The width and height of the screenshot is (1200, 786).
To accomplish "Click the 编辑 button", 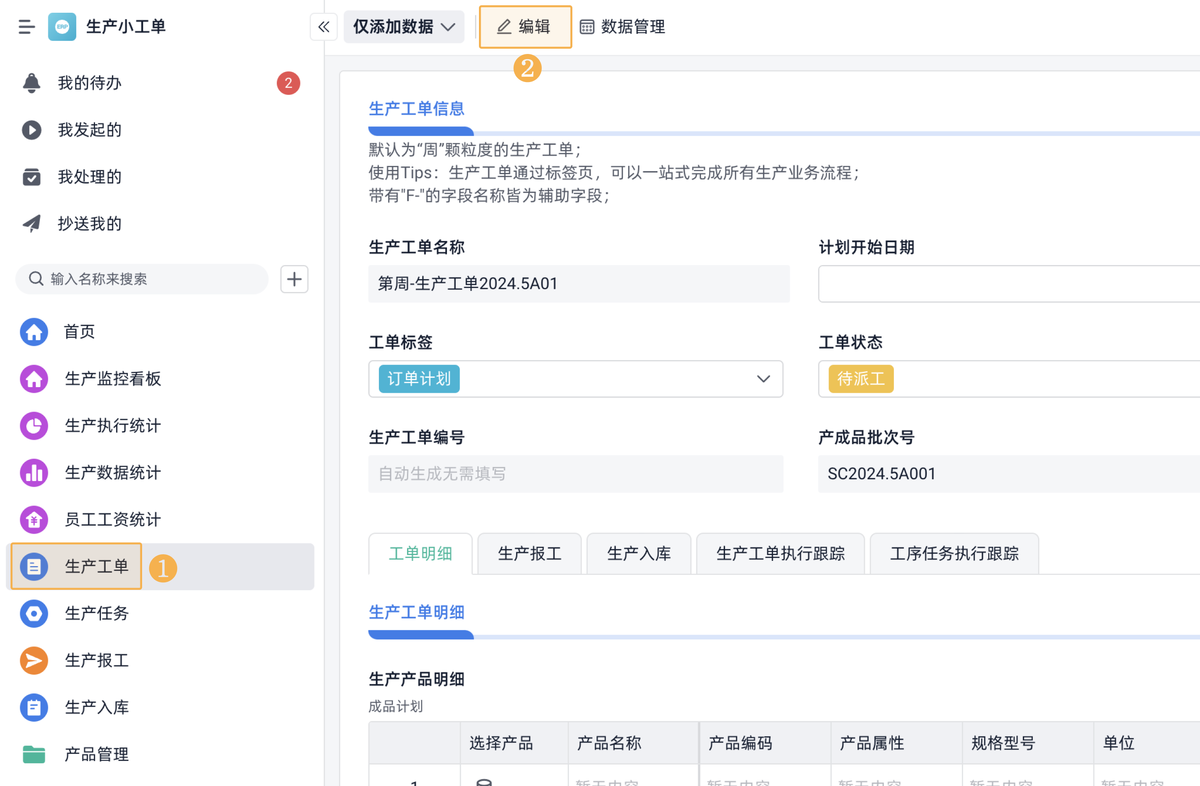I will pyautogui.click(x=525, y=27).
